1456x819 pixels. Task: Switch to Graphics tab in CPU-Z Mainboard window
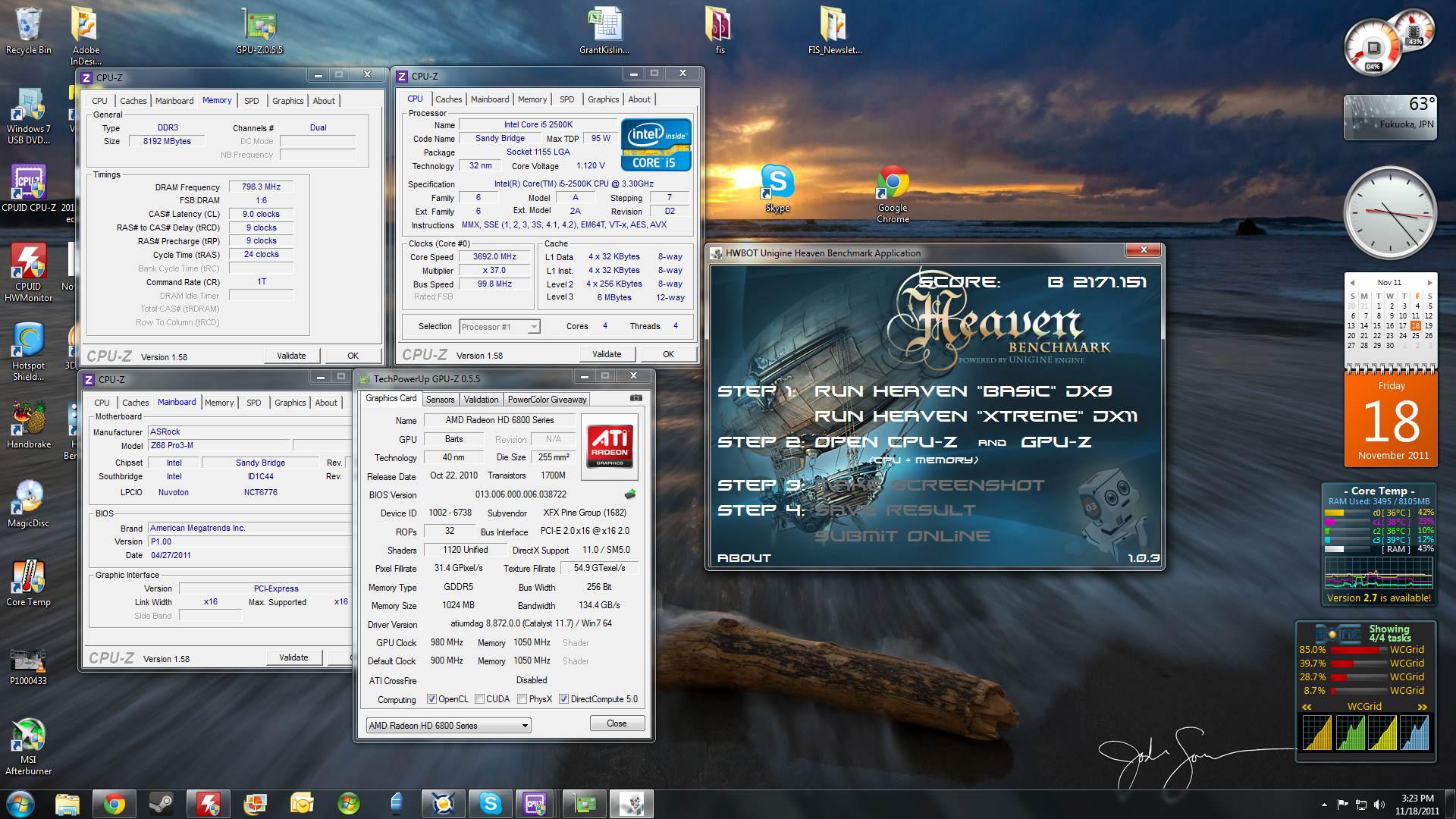(290, 403)
